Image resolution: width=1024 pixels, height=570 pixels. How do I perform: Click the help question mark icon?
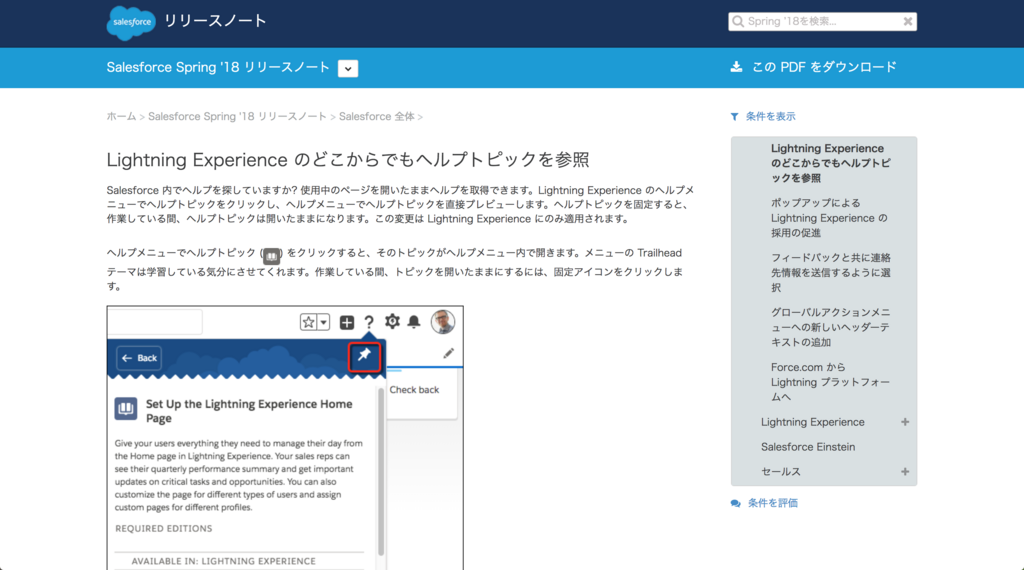pos(369,322)
